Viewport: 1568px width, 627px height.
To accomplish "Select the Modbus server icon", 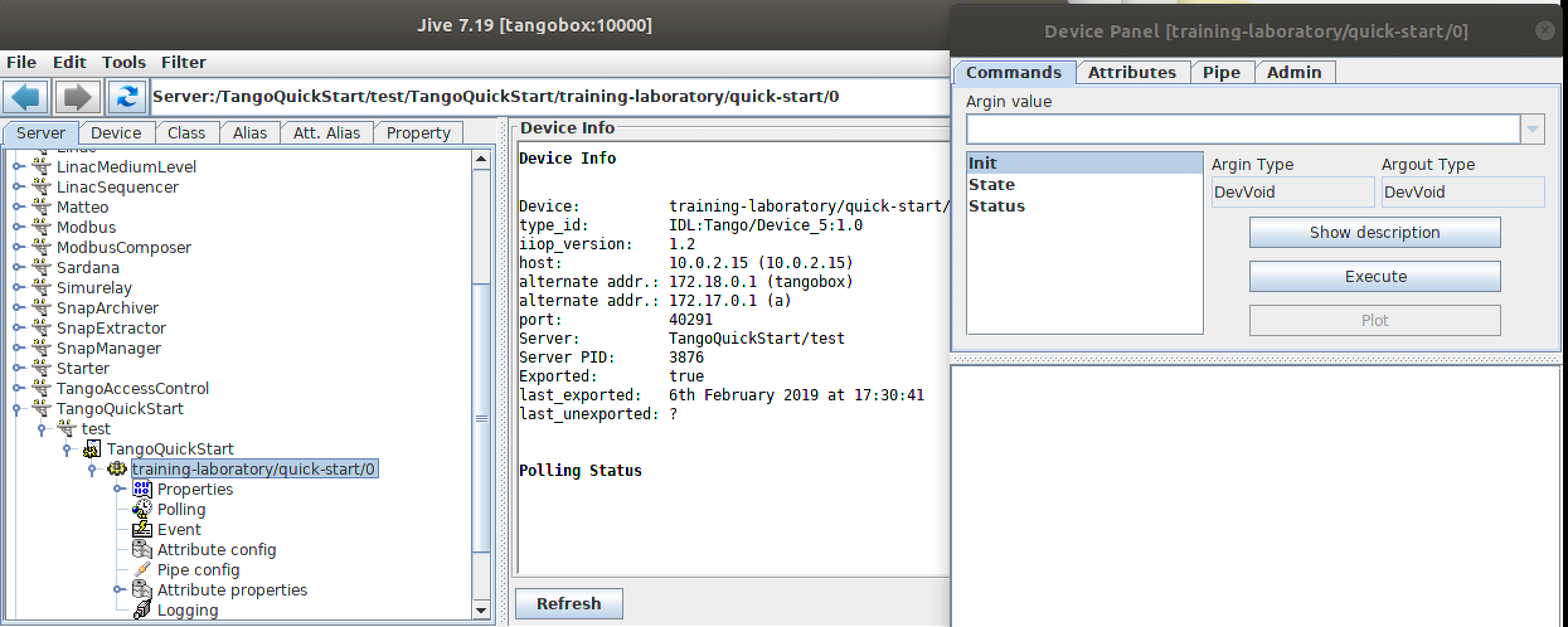I will point(42,227).
